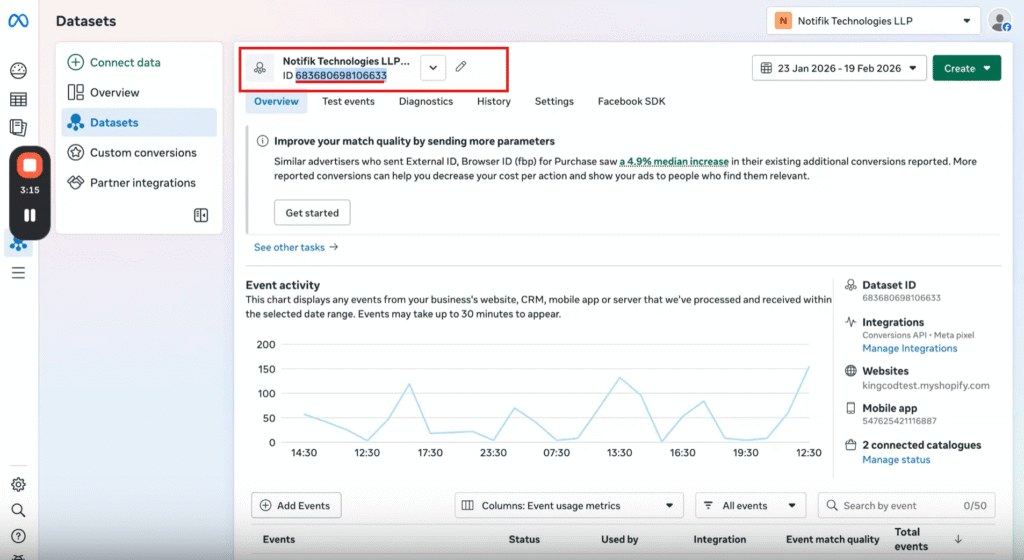Switch to the Test events tab
The height and width of the screenshot is (560, 1024).
348,101
